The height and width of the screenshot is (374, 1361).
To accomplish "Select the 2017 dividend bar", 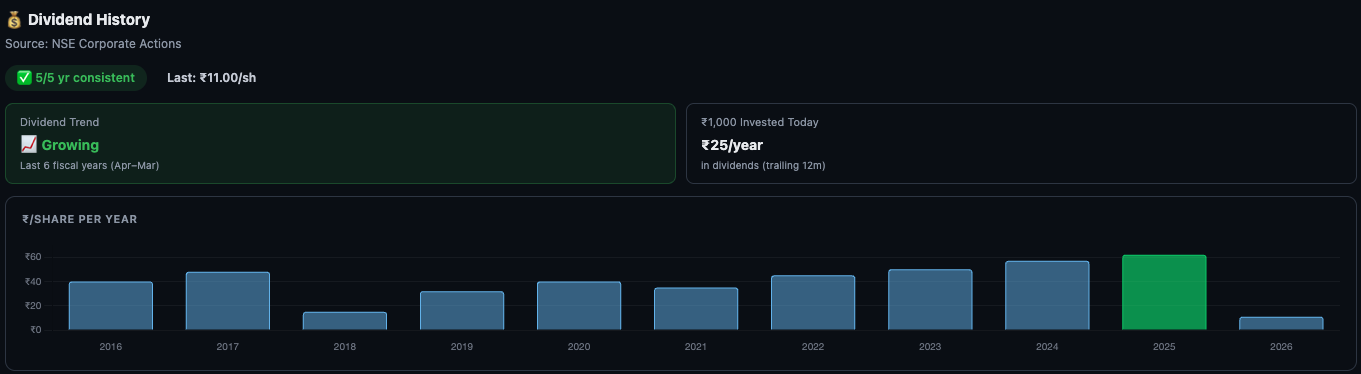I will pyautogui.click(x=228, y=301).
